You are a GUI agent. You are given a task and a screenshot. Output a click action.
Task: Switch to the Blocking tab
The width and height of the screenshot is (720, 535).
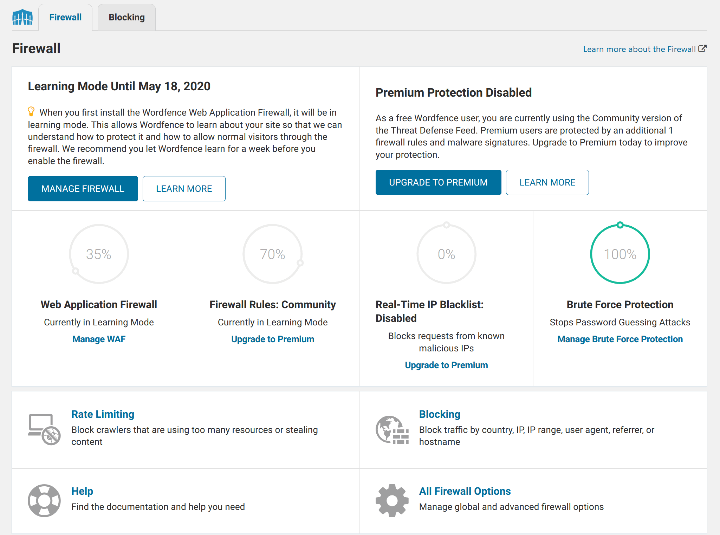pyautogui.click(x=126, y=17)
